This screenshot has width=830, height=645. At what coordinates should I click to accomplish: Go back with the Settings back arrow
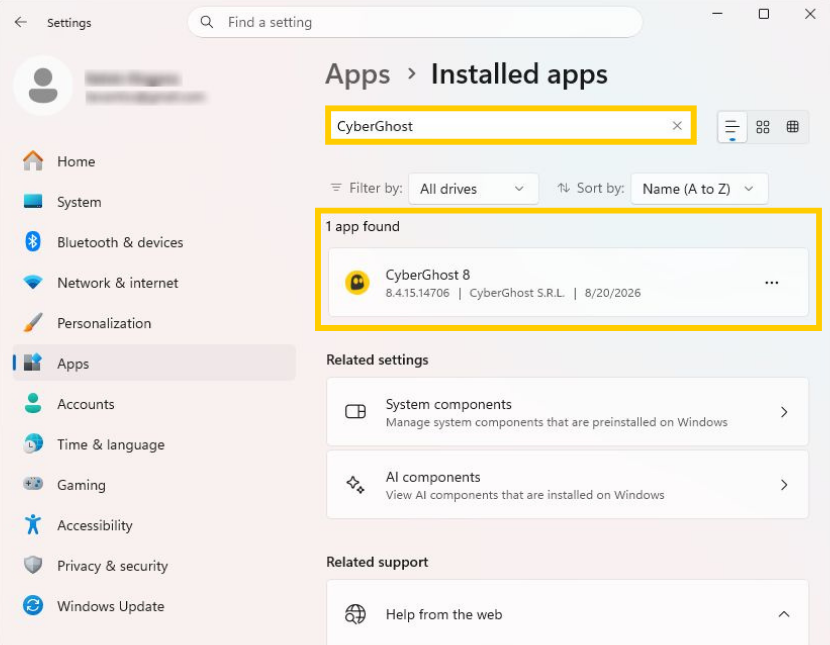(x=21, y=22)
